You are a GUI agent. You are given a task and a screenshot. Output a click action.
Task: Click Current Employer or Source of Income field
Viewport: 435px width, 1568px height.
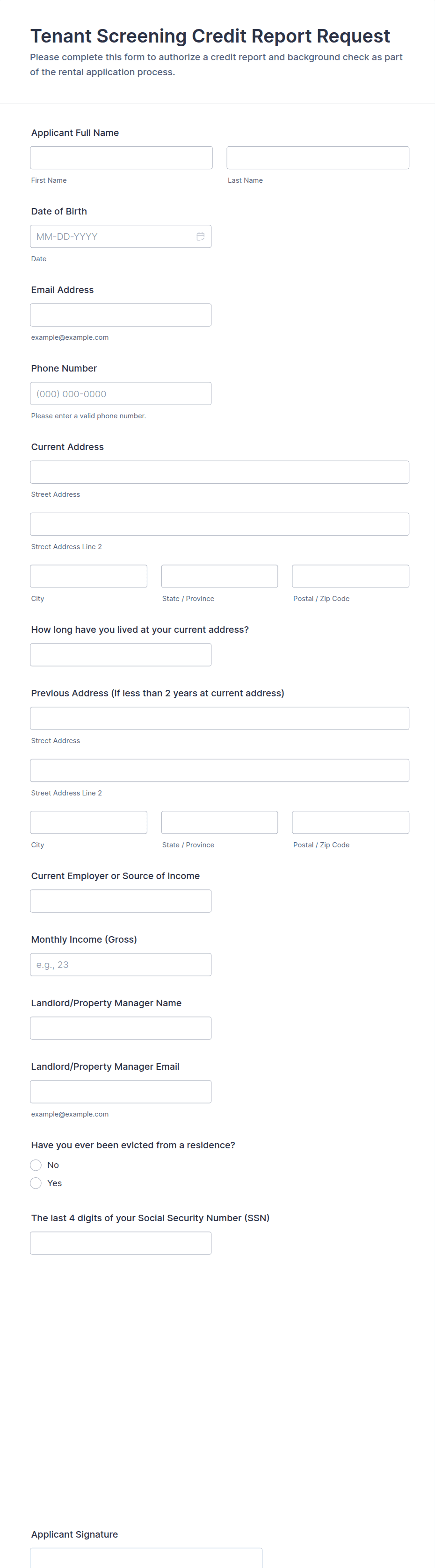point(121,901)
